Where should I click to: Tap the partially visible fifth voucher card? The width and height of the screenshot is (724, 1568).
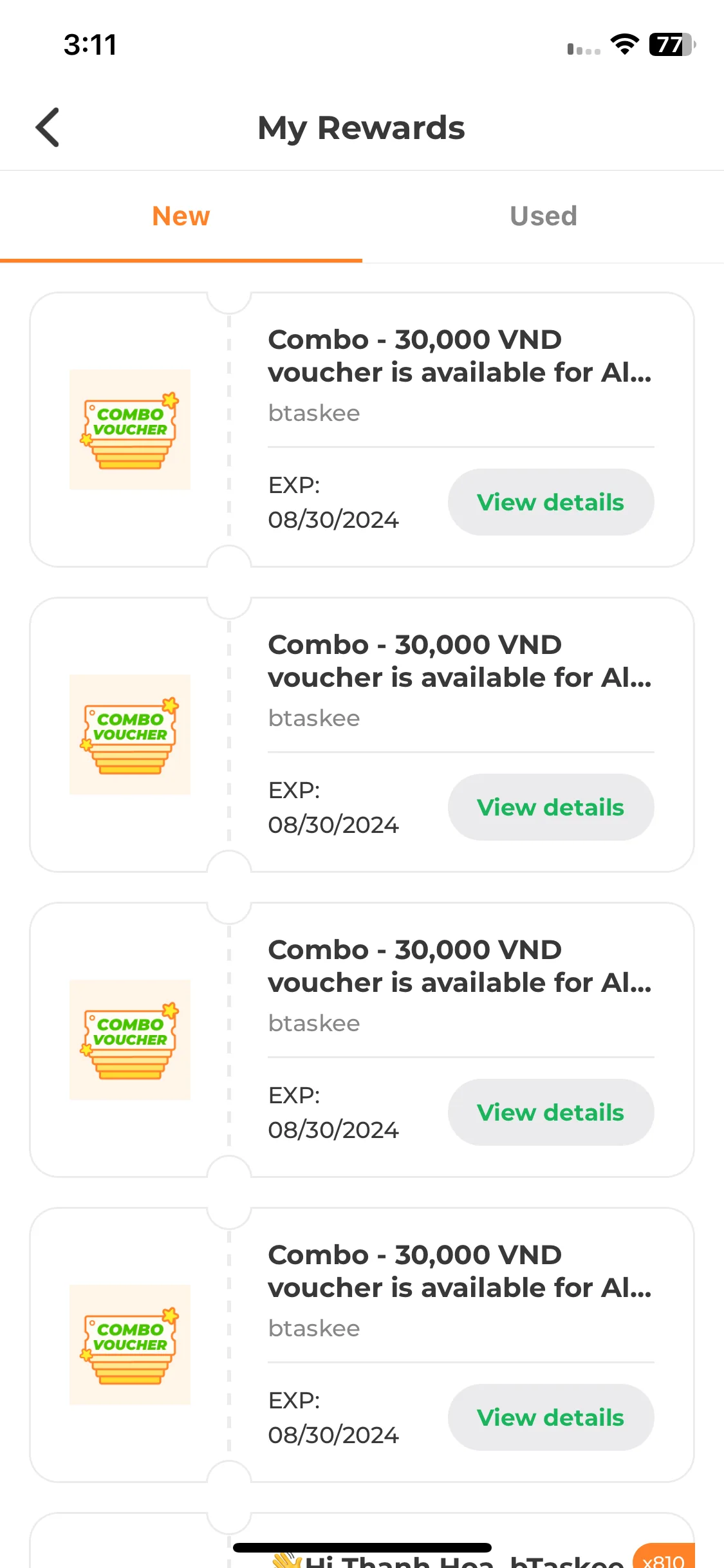[362, 1540]
